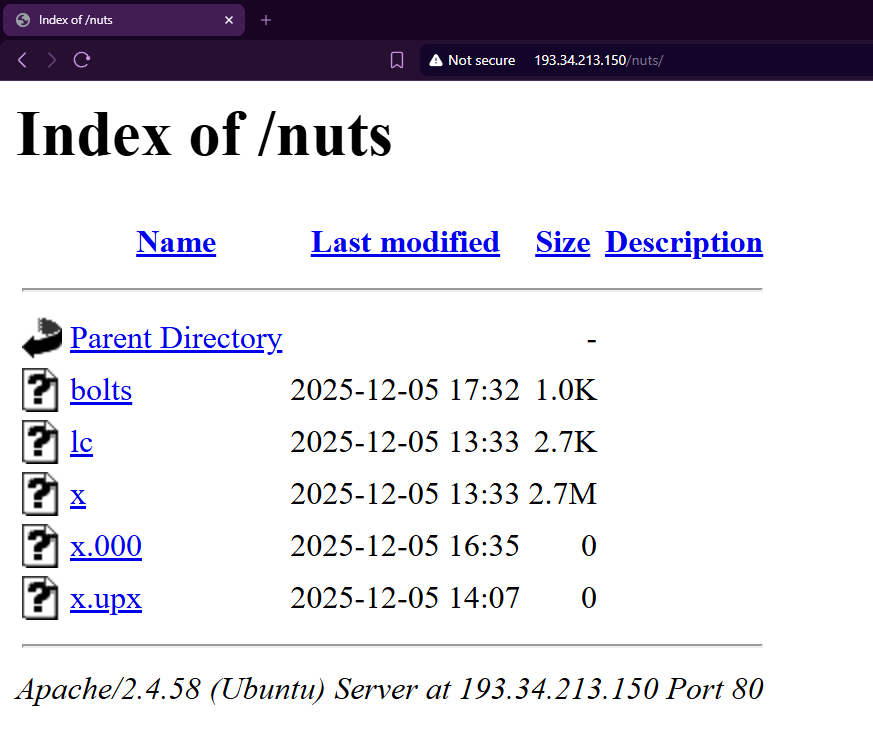Click the unknown-file icon next to x.000
Screen dimensions: 873x749
[40, 546]
